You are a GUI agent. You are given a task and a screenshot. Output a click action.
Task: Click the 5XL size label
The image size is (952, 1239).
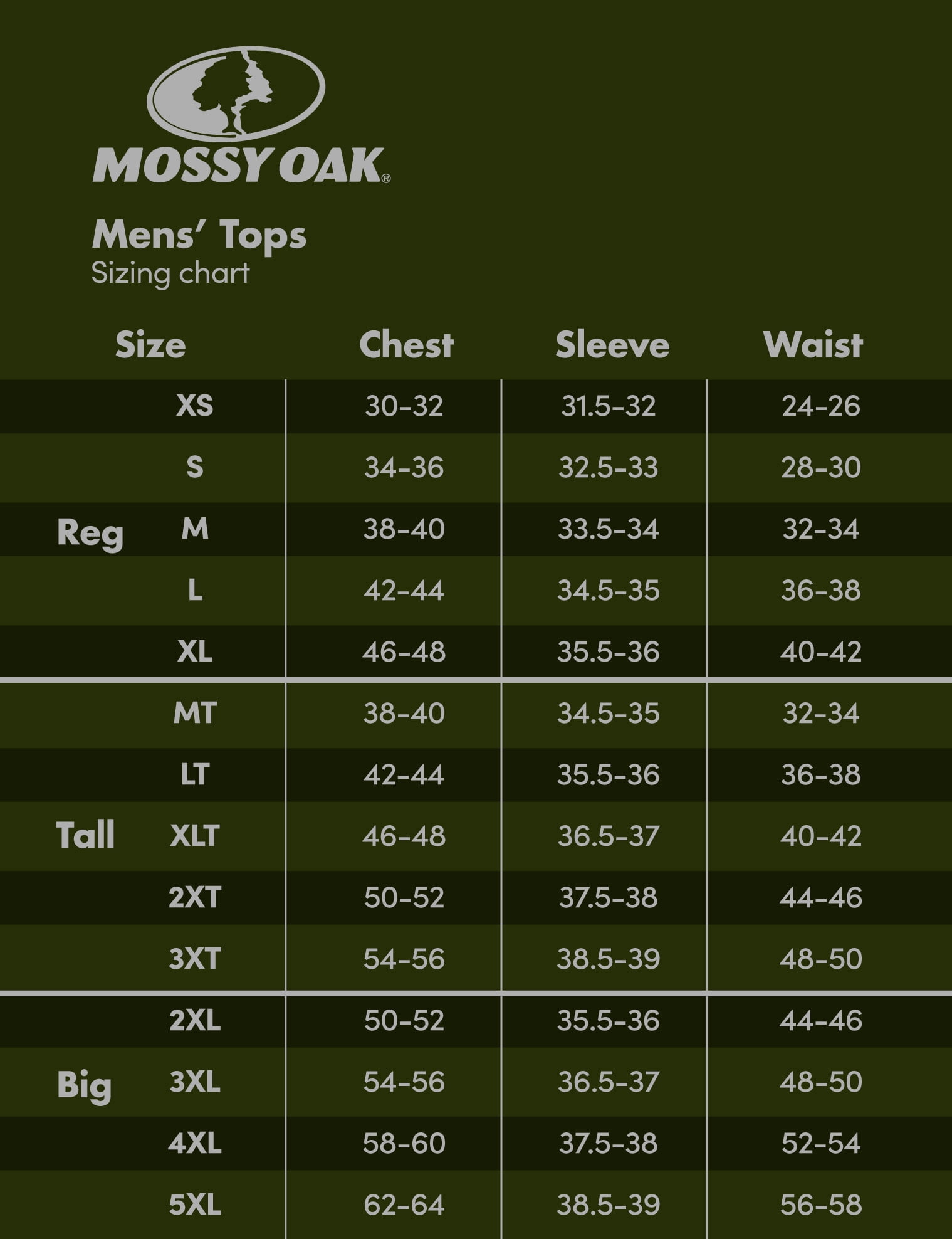coord(195,1205)
